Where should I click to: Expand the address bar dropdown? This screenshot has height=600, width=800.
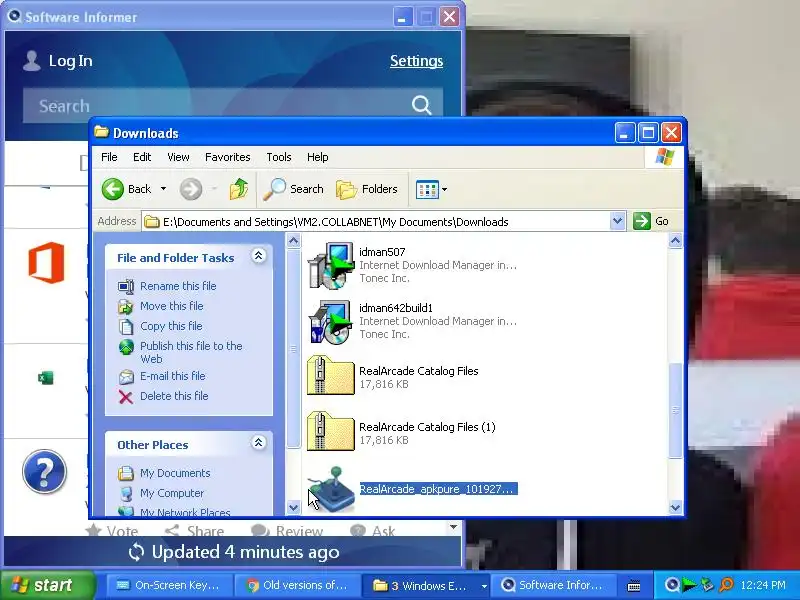pos(617,221)
